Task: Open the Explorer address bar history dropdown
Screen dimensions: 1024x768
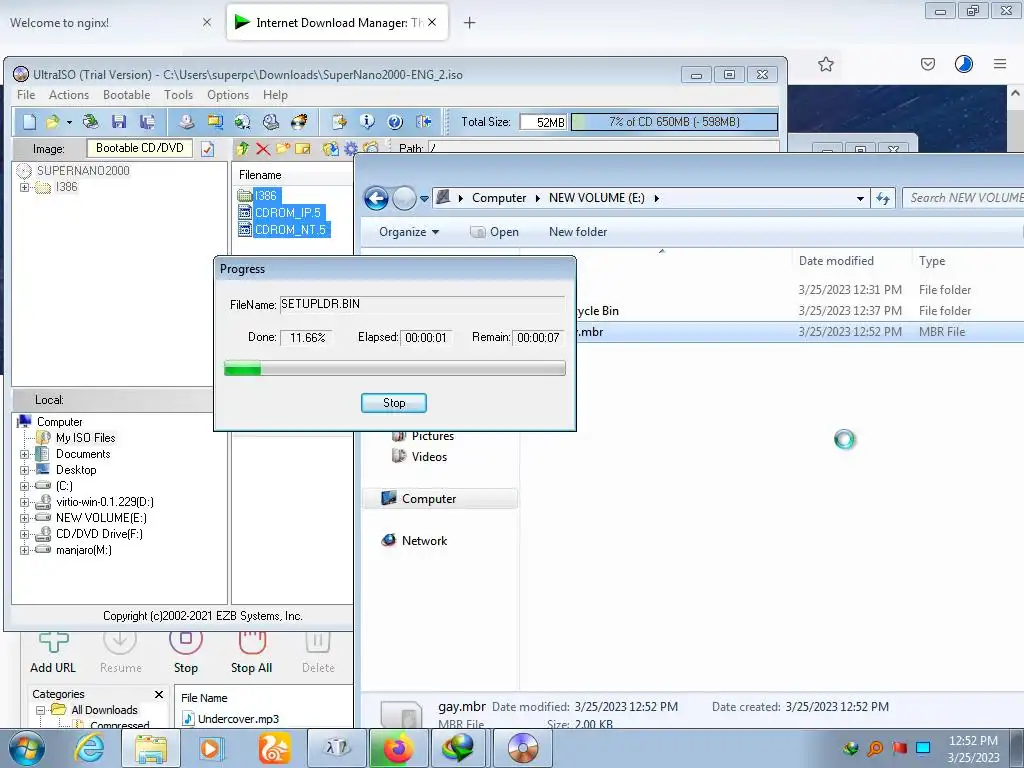Action: pos(860,199)
